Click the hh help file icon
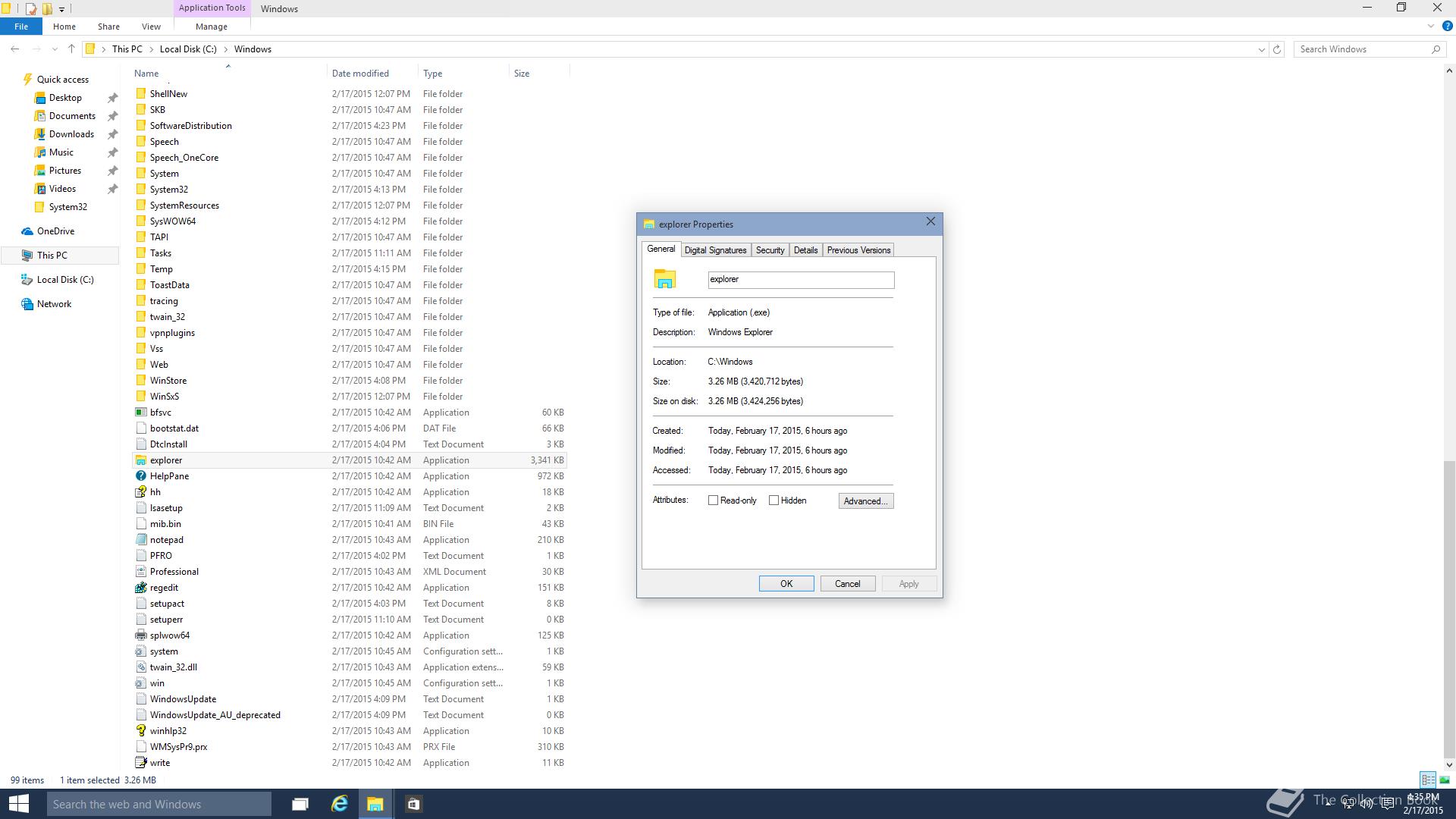 (140, 492)
